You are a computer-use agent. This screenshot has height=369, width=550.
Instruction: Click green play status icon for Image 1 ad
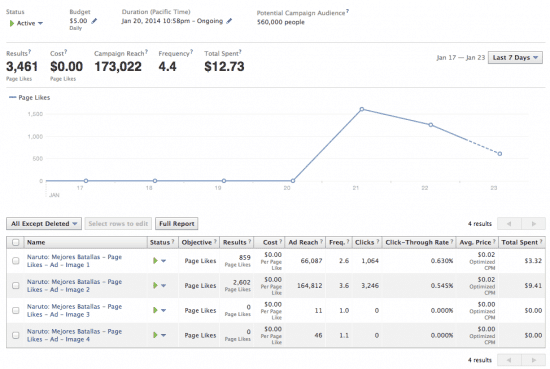point(155,261)
